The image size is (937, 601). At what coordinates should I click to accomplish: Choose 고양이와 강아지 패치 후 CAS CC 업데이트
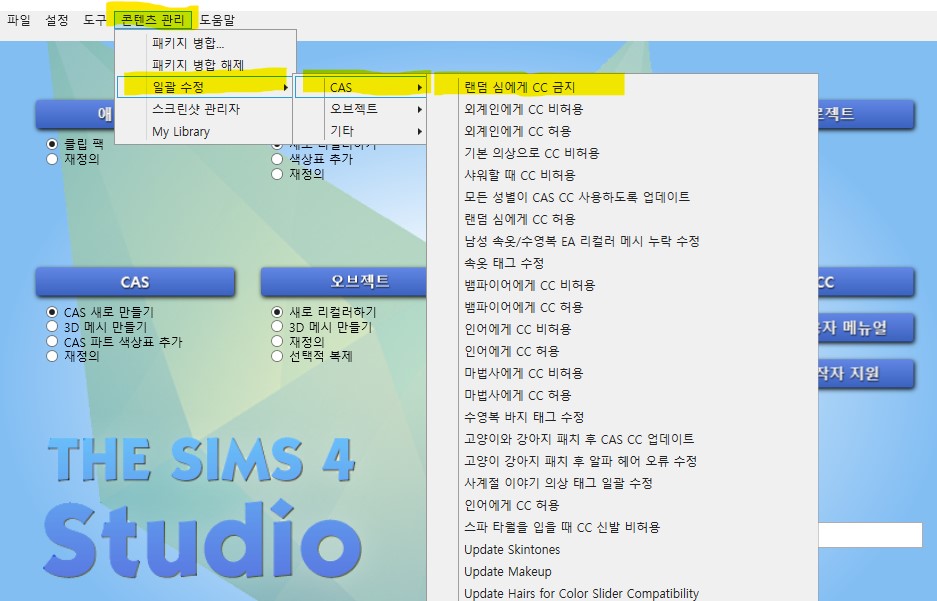tap(622, 439)
